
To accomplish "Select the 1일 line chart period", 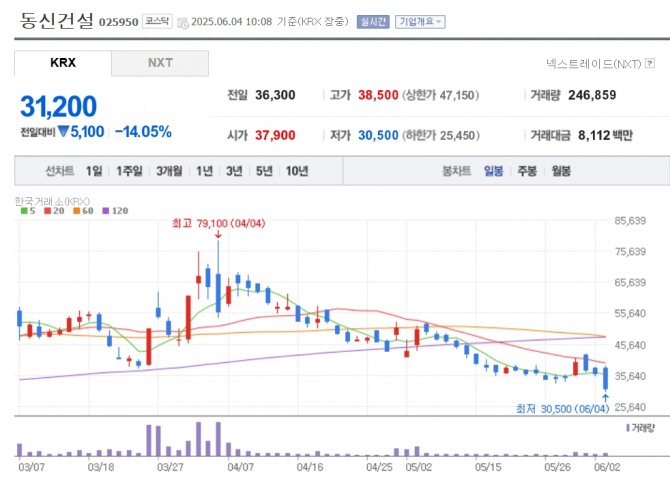I will pyautogui.click(x=94, y=171).
